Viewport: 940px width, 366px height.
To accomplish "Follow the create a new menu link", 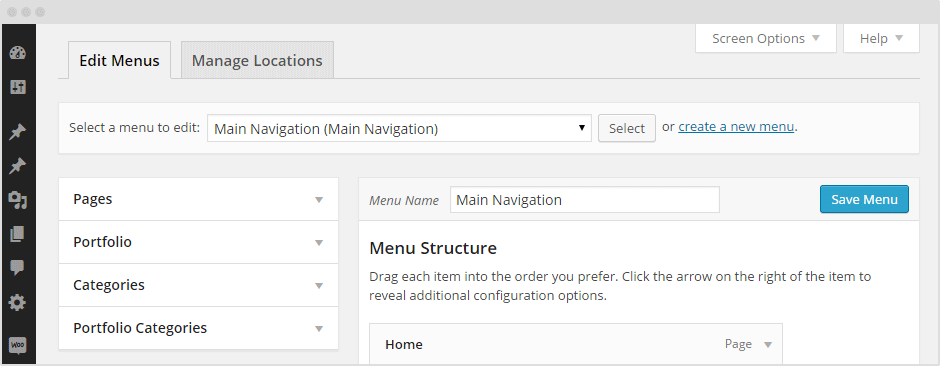I will (736, 127).
